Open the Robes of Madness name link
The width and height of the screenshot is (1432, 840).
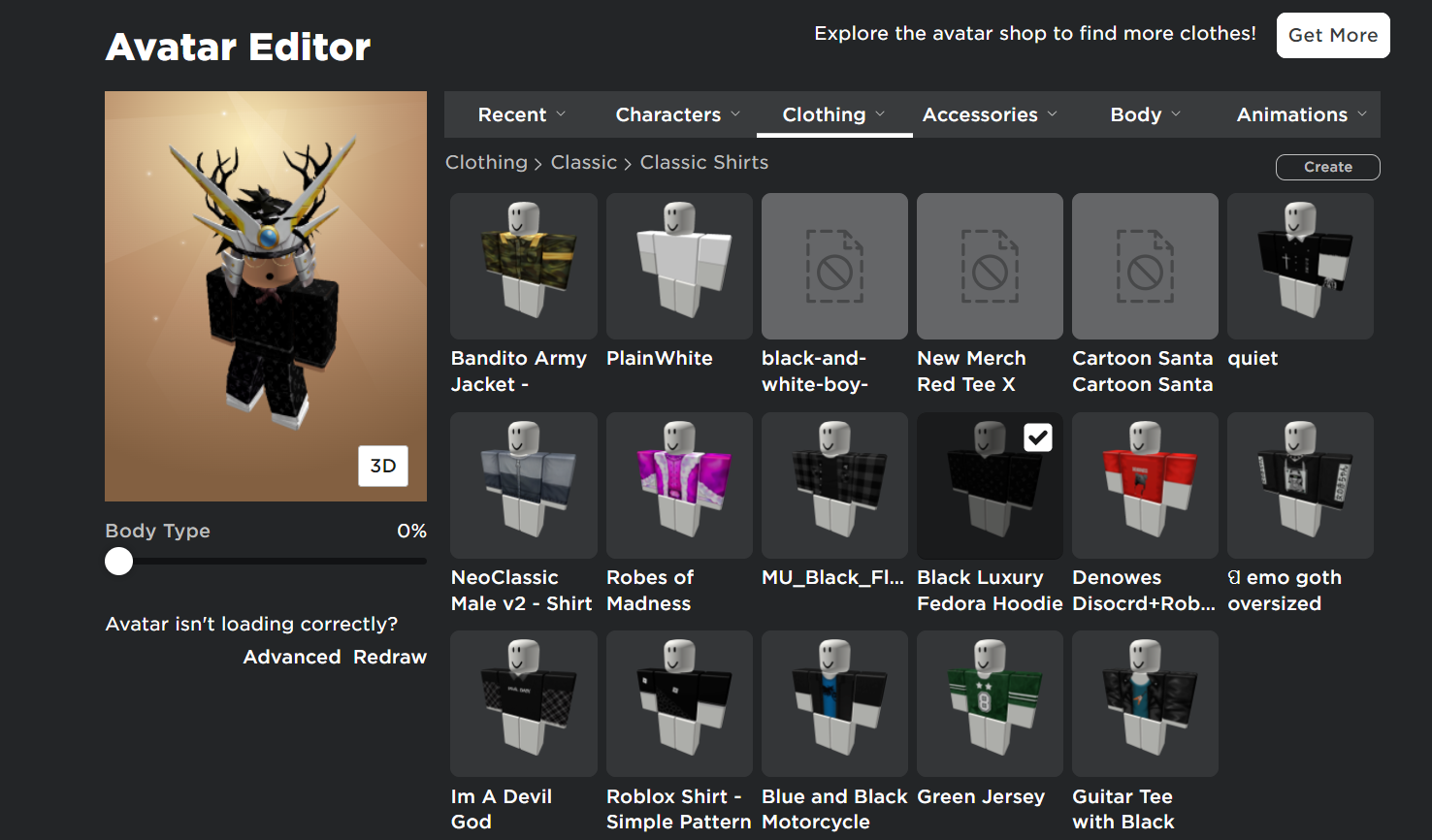click(x=650, y=590)
